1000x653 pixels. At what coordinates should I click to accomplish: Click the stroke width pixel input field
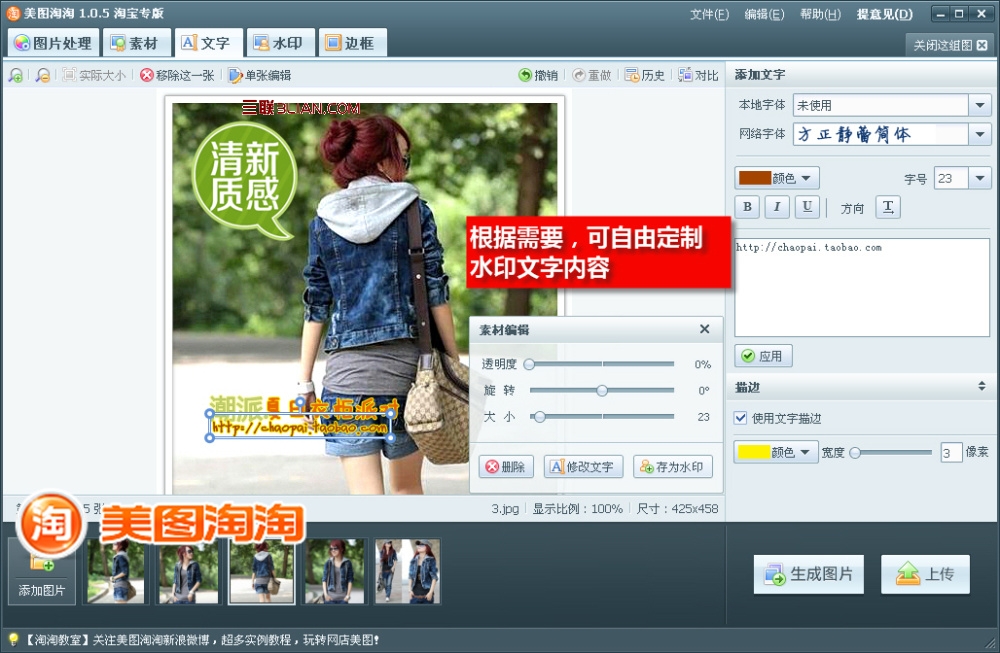(951, 453)
